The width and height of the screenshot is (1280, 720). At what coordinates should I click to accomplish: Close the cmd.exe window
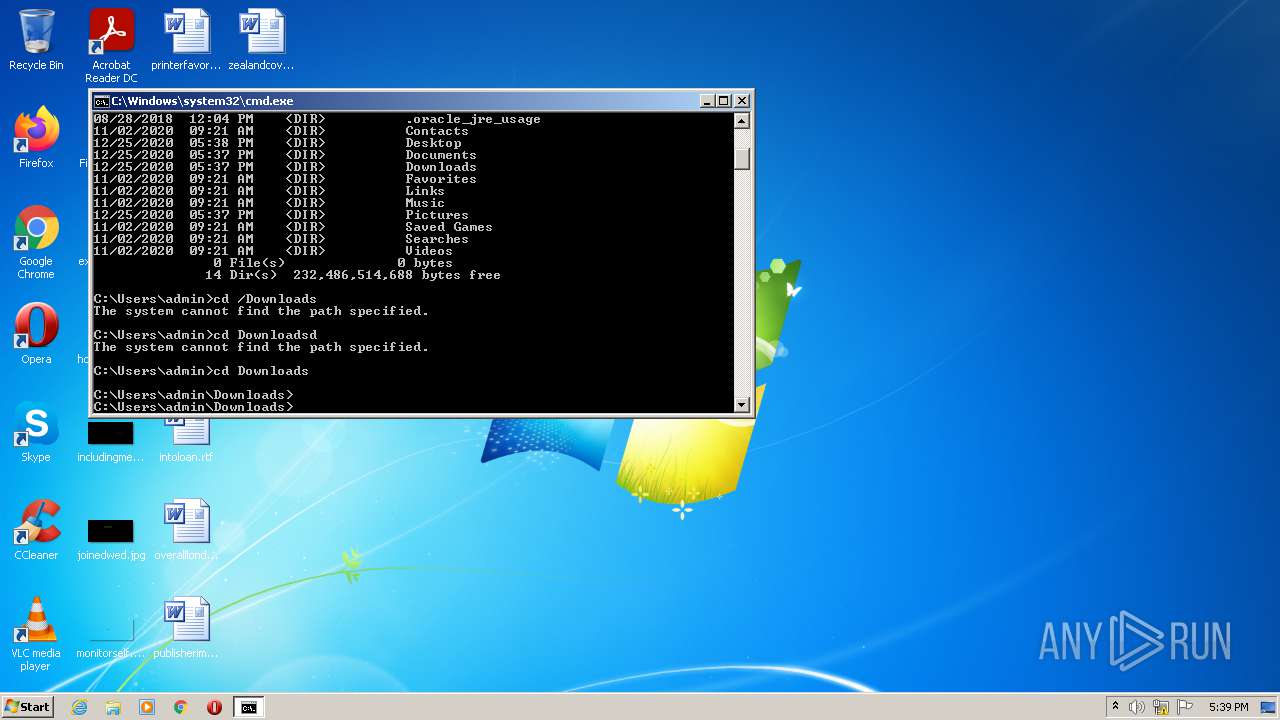click(742, 101)
